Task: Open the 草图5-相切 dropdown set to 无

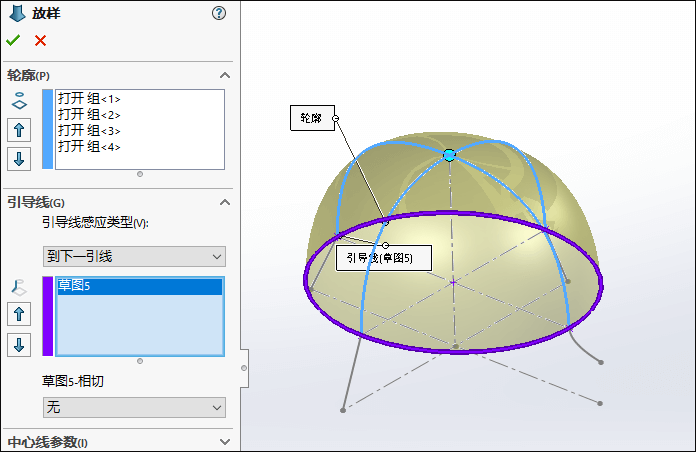Action: click(134, 407)
